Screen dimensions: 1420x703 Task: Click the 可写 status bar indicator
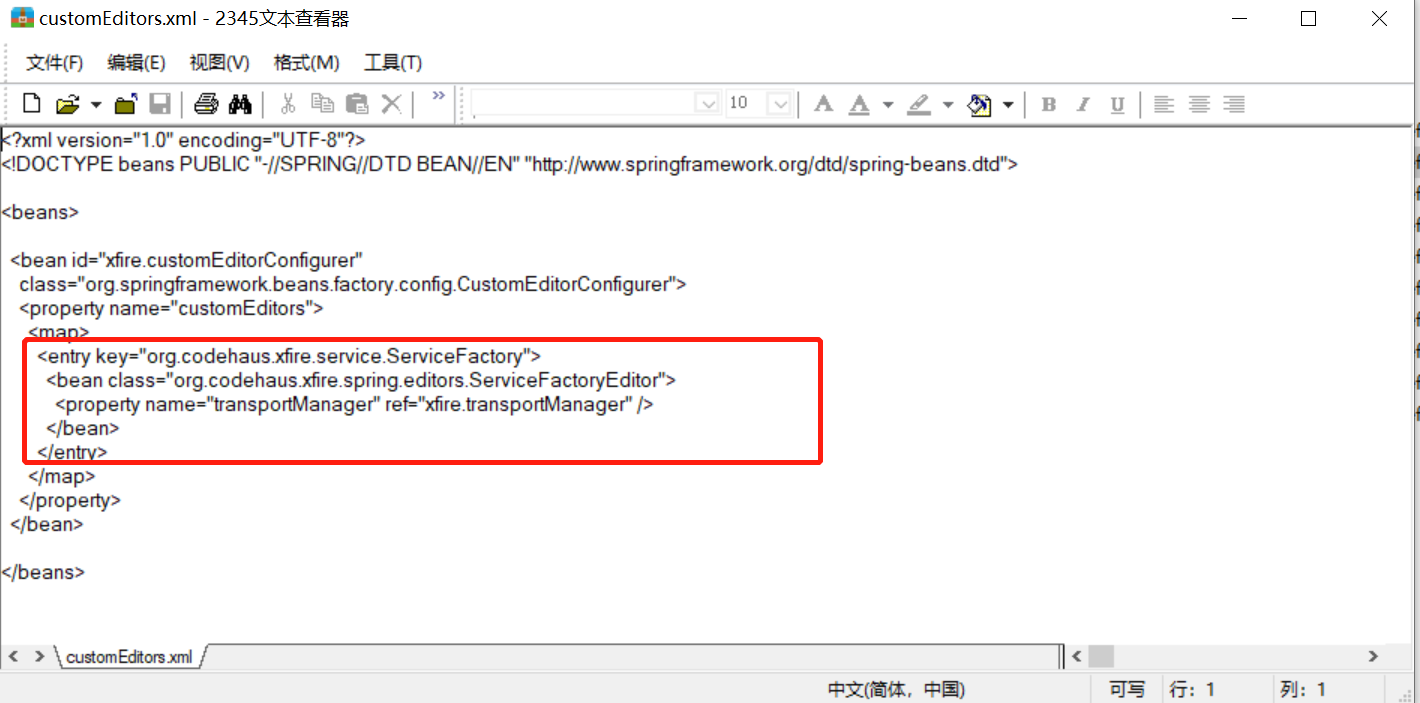tap(1127, 689)
